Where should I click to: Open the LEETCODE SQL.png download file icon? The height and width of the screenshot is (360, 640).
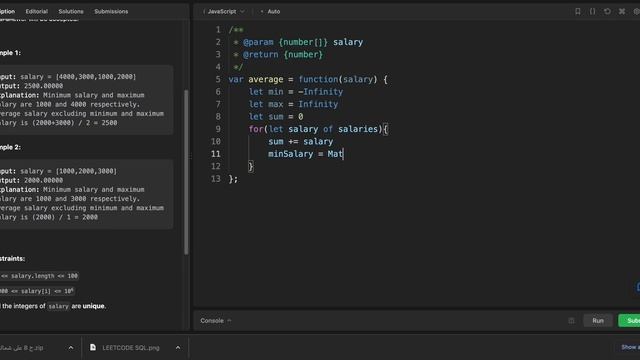[x=93, y=347]
